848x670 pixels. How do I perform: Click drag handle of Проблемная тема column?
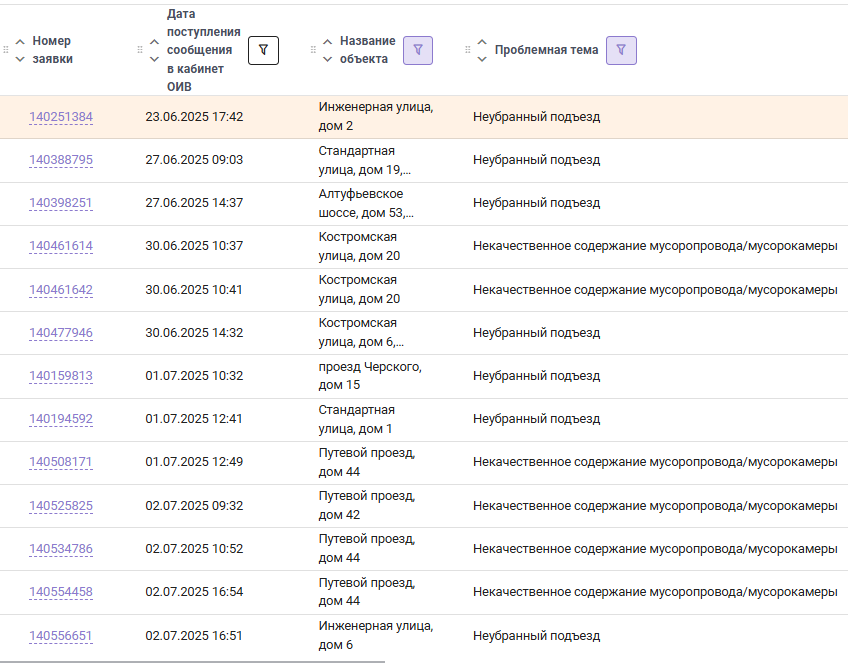click(x=468, y=50)
